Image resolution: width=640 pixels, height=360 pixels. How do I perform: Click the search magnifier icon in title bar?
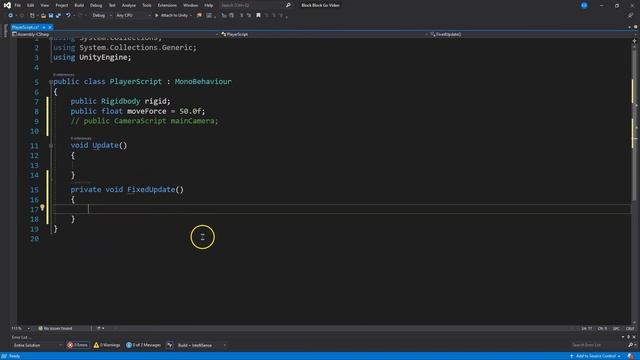coord(288,5)
